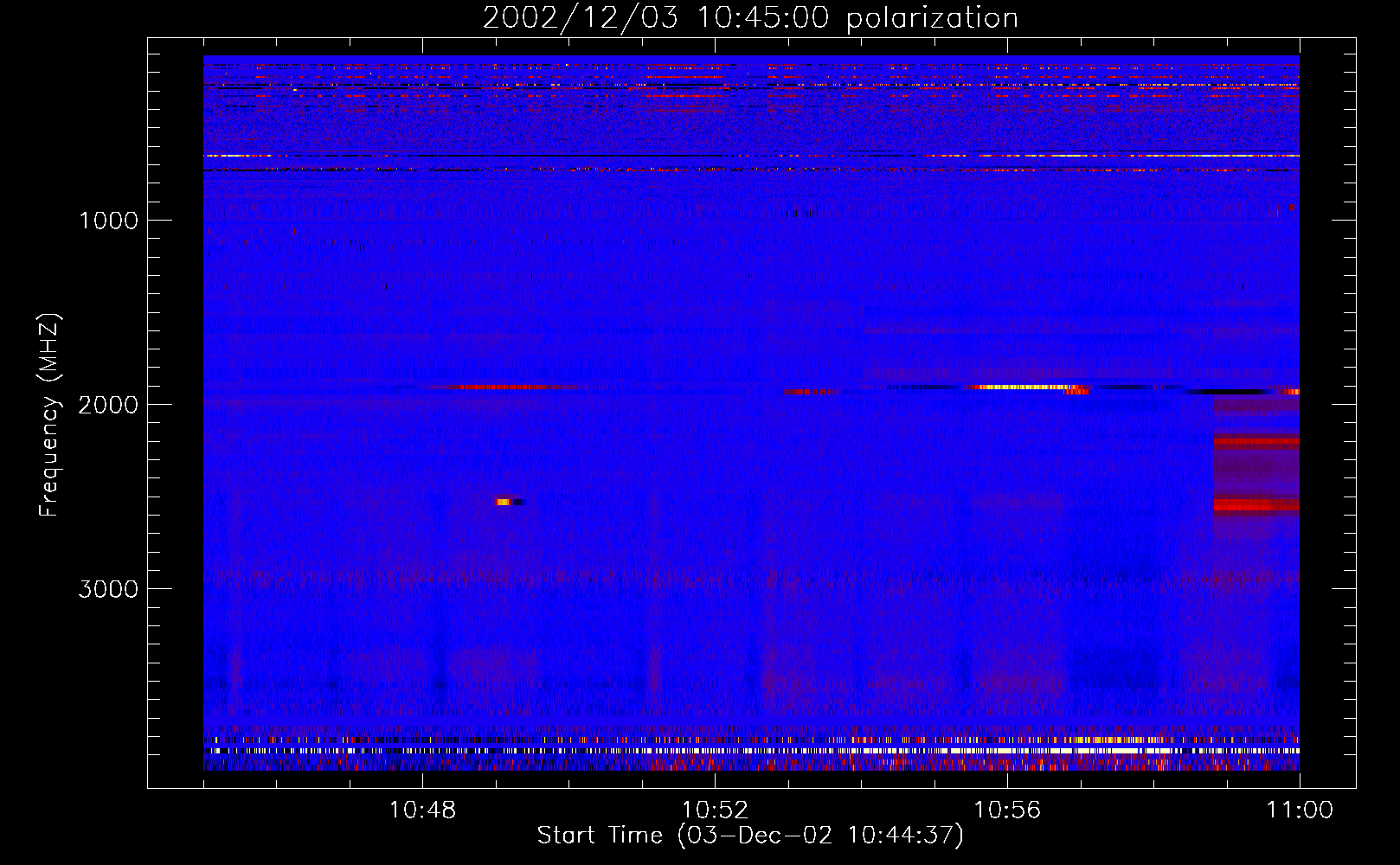Click the red band near 2500 MHz at 11:00

(1256, 505)
